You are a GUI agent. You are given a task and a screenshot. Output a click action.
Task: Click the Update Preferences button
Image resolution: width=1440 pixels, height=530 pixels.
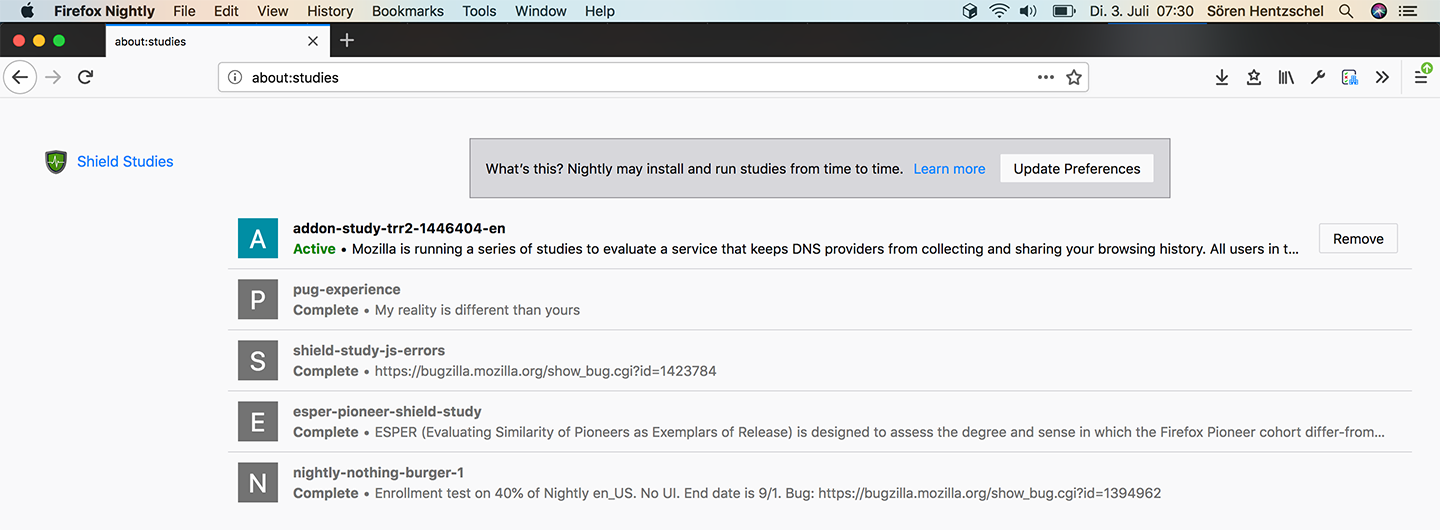coord(1076,169)
